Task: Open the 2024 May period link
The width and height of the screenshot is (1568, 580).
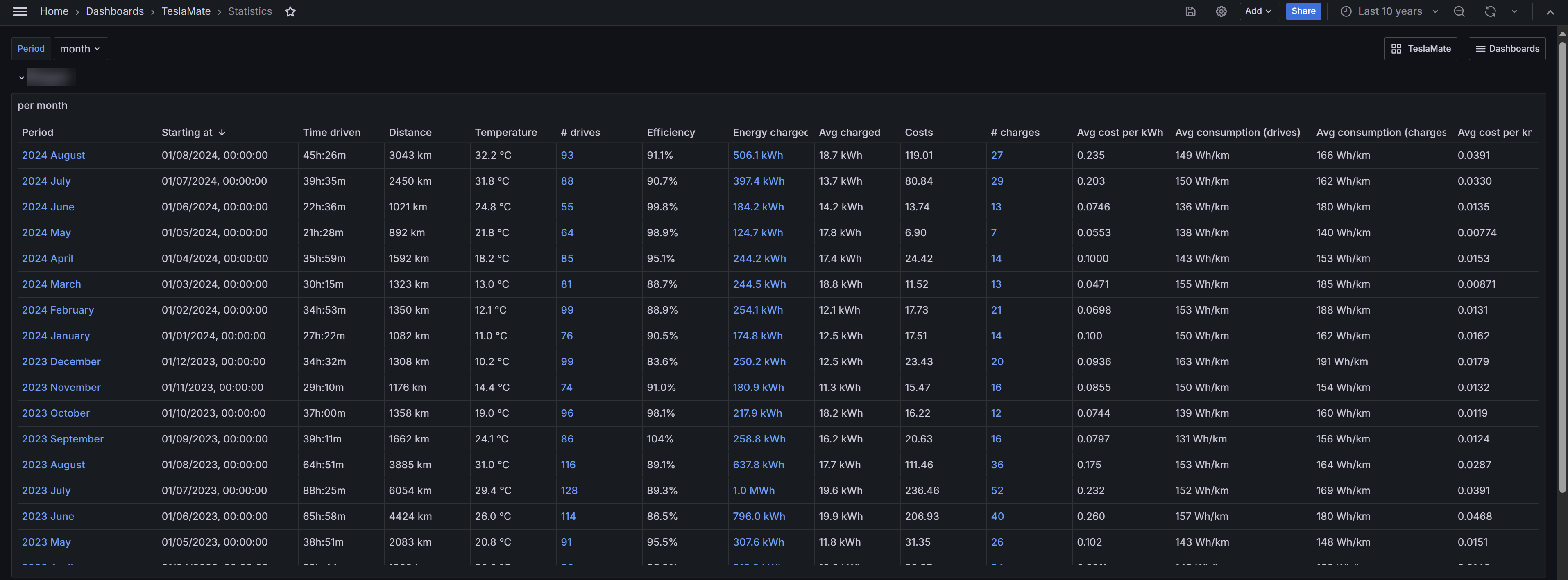Action: pos(45,233)
